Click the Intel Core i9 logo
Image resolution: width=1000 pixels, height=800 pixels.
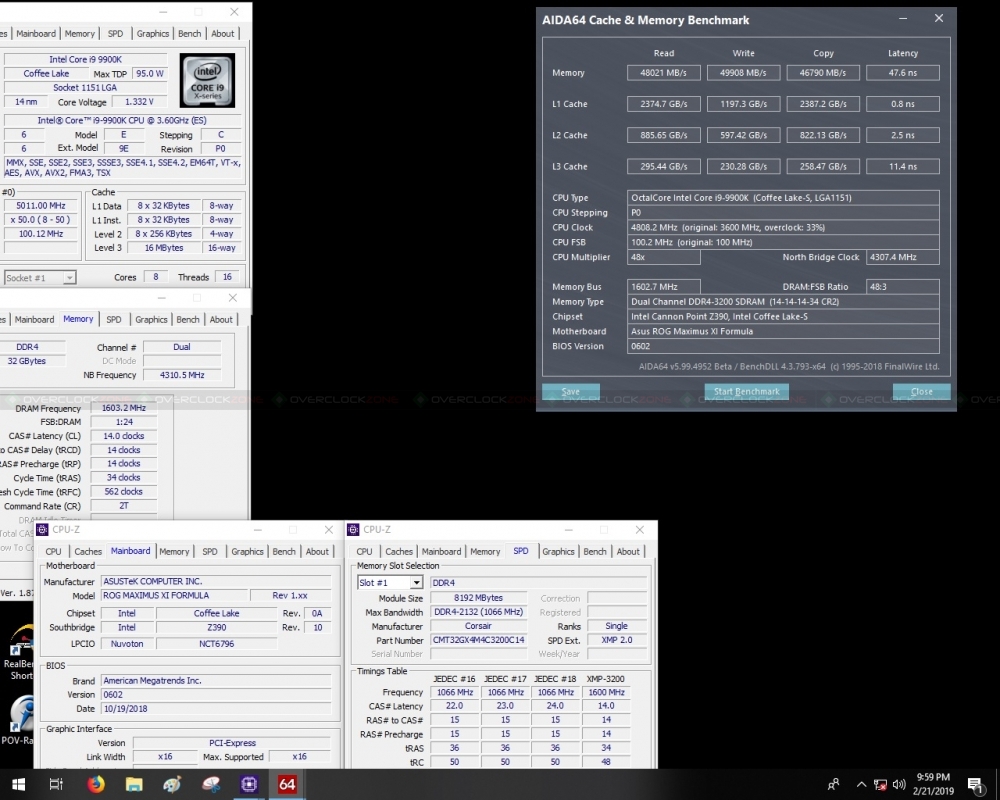[207, 81]
